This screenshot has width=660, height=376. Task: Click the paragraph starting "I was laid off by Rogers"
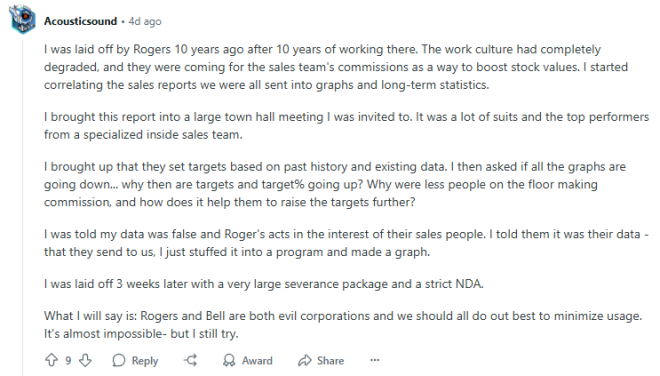(x=336, y=67)
